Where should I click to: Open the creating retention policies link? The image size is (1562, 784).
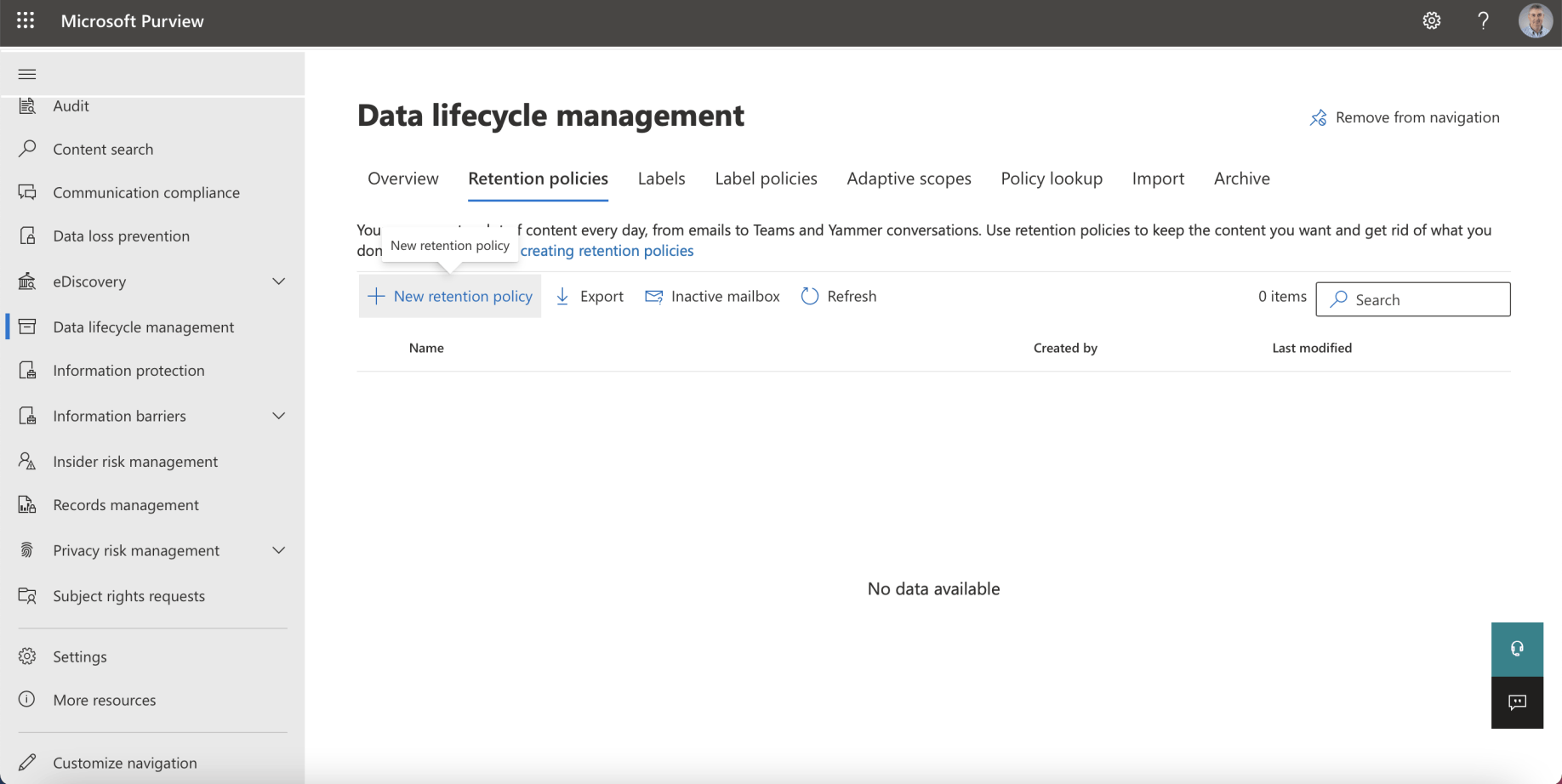(607, 251)
